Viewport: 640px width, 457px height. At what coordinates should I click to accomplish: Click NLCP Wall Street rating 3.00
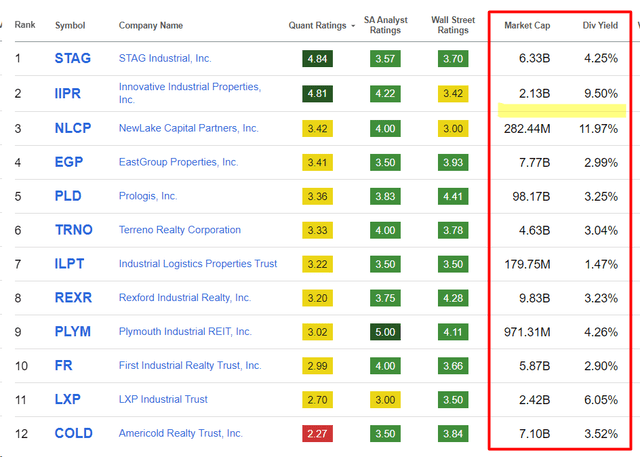453,129
